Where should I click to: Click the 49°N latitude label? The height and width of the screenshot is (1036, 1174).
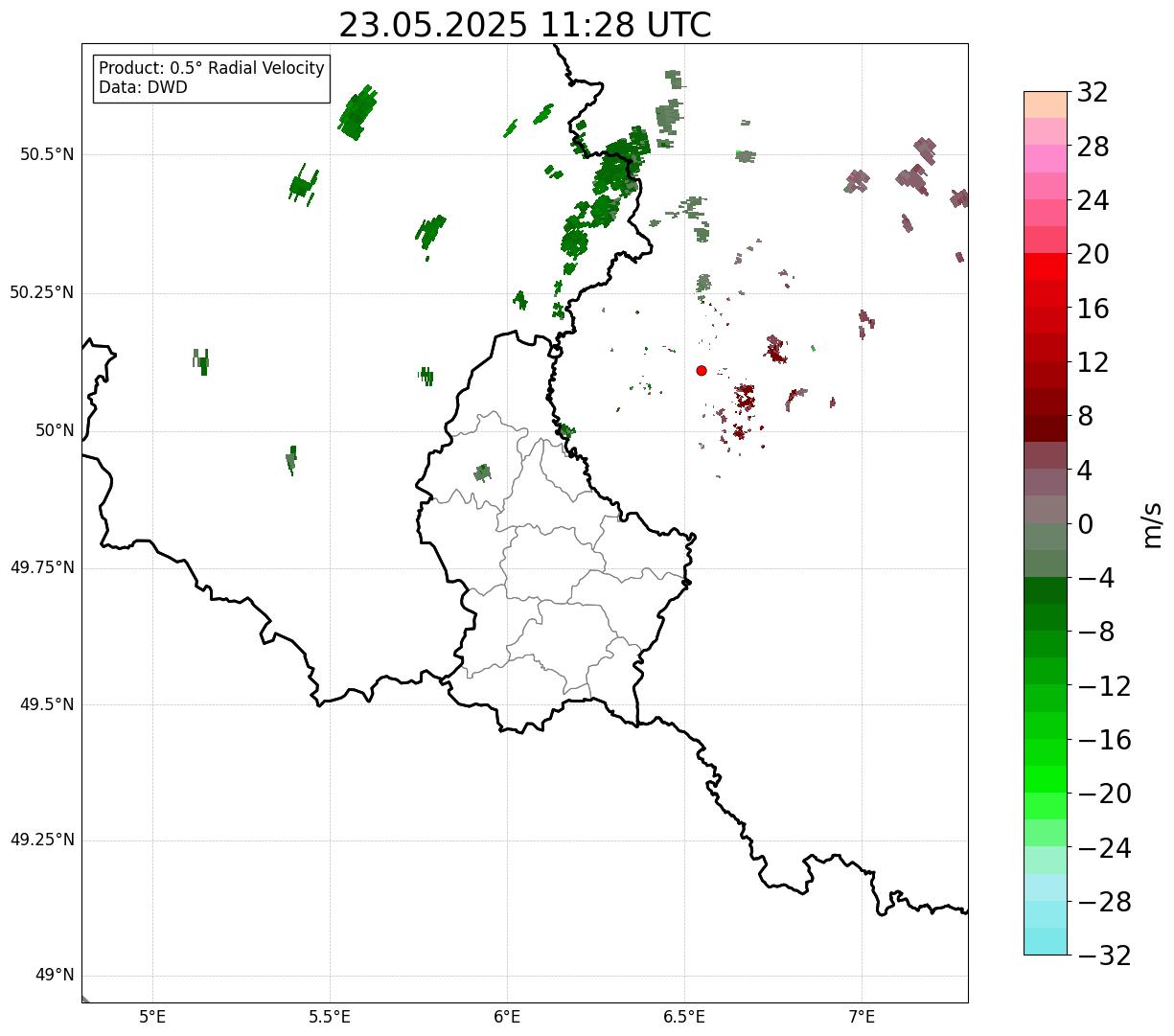point(55,977)
